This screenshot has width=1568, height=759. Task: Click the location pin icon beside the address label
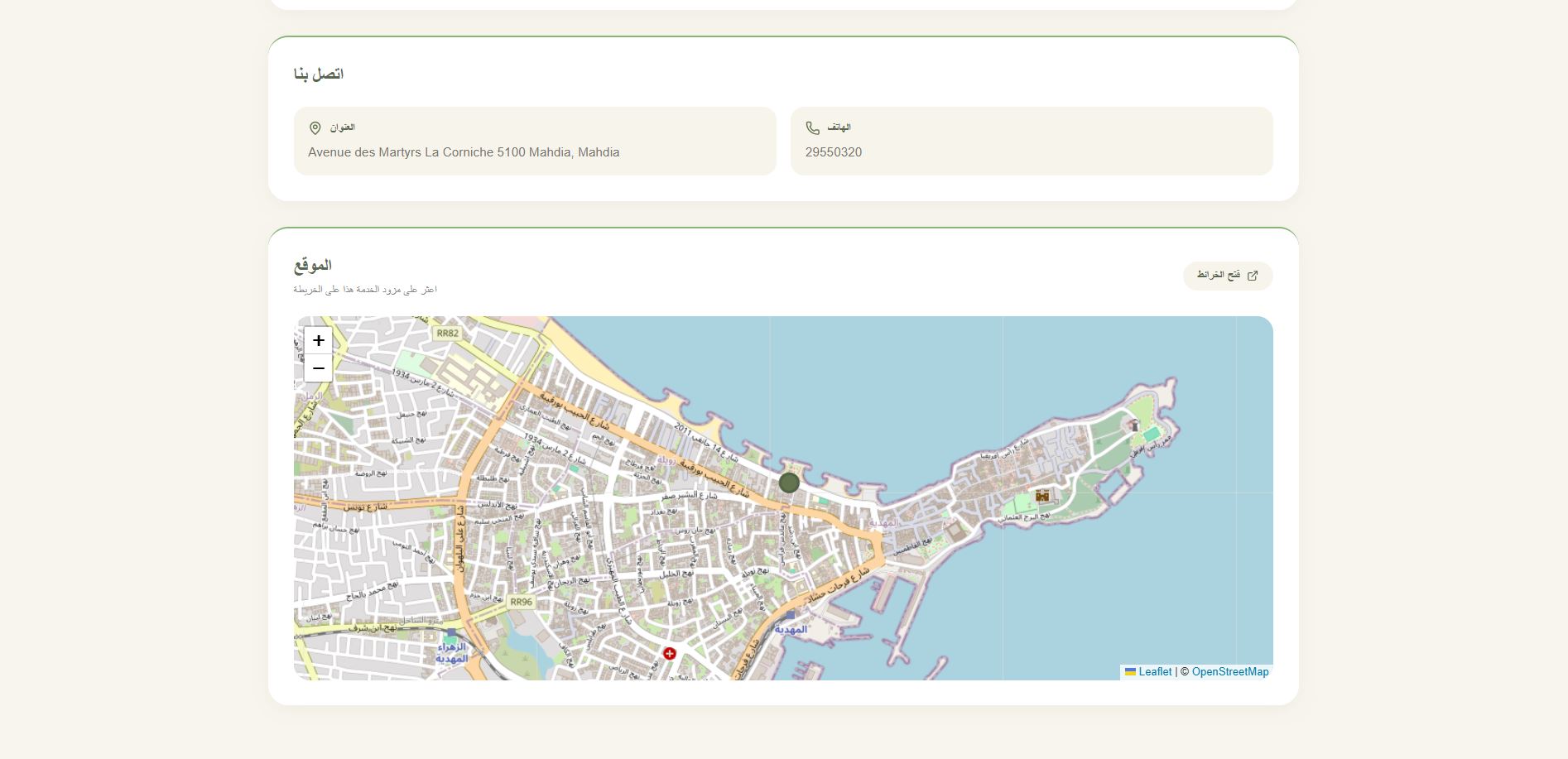(315, 128)
